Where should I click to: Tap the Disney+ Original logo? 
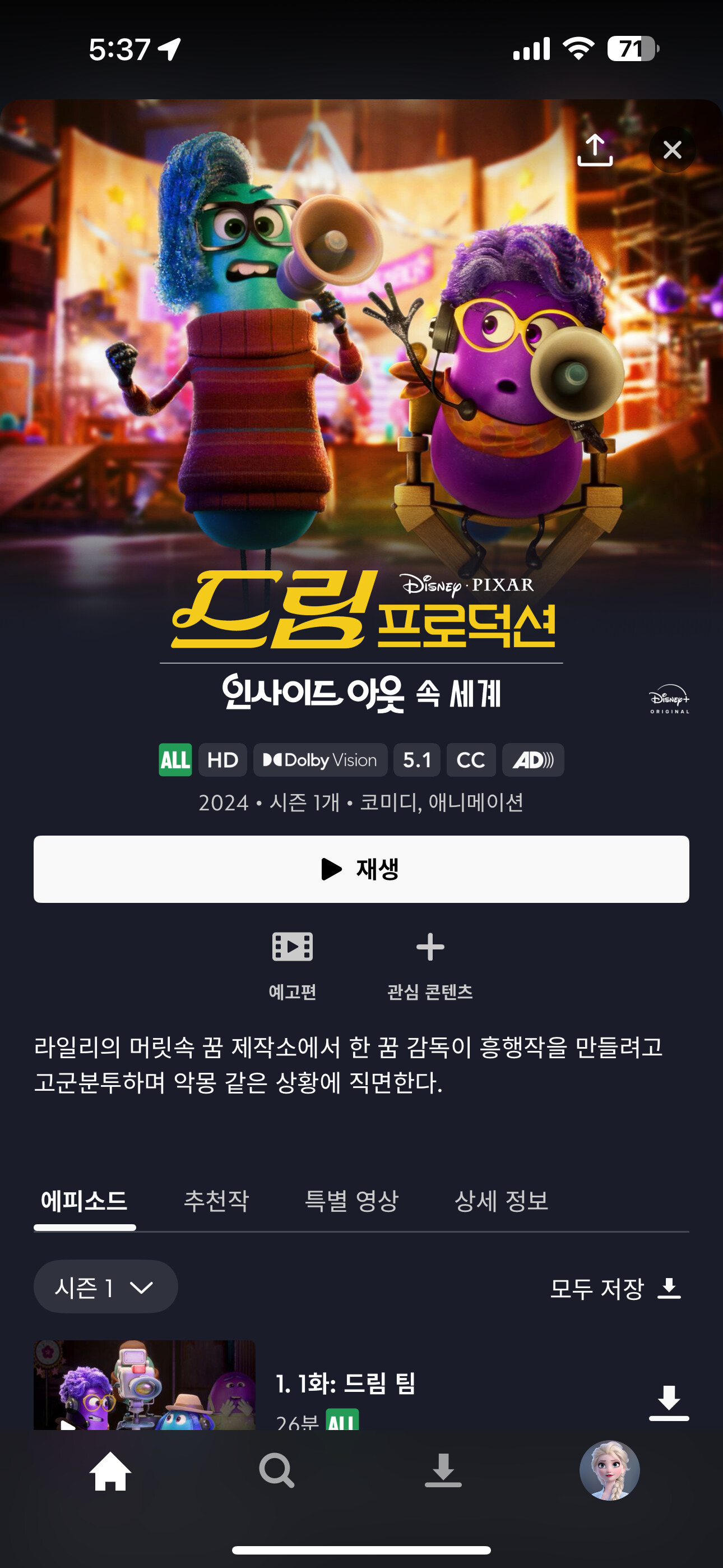tap(669, 699)
